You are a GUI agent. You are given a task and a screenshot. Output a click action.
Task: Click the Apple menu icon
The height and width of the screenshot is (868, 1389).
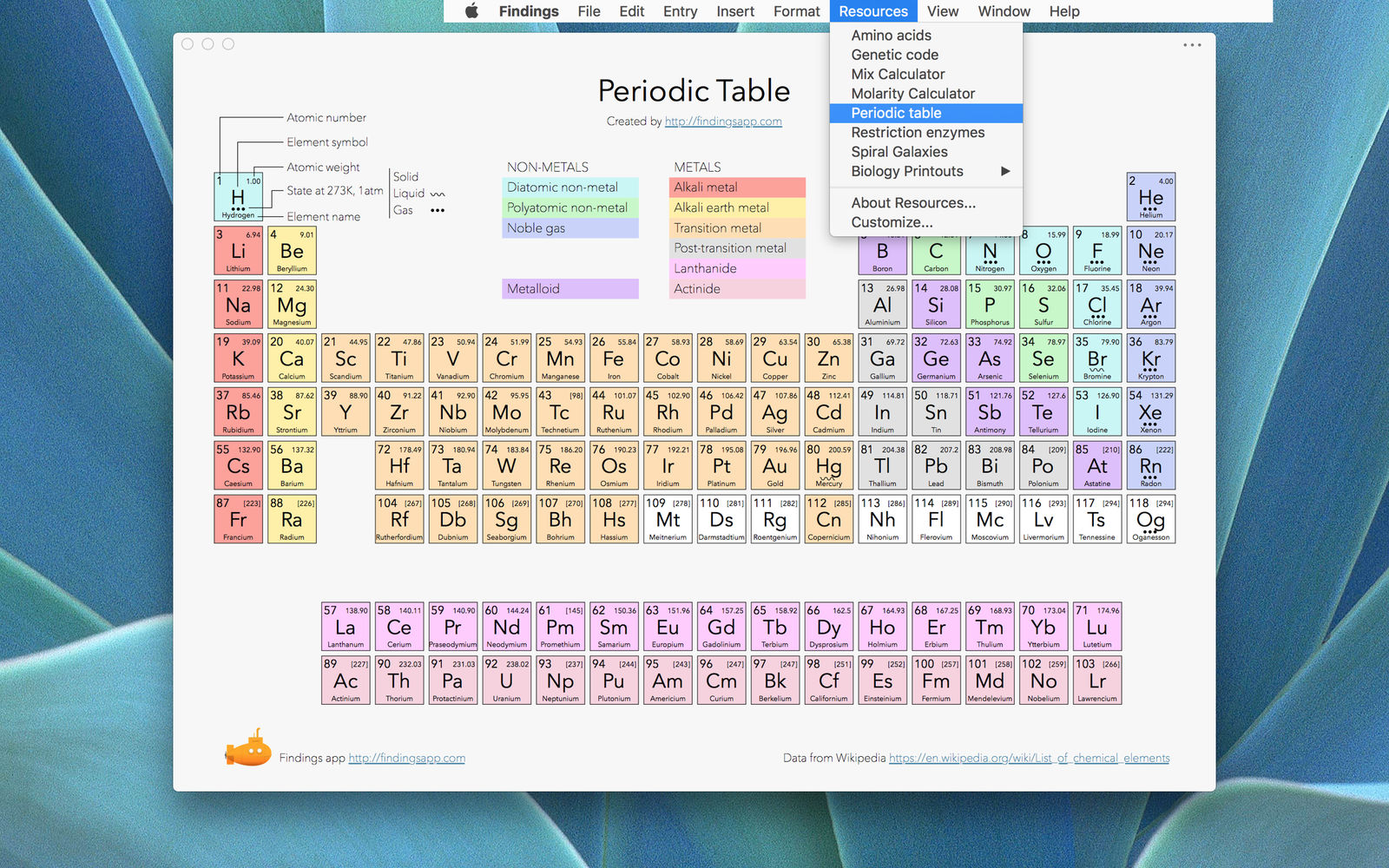[471, 11]
